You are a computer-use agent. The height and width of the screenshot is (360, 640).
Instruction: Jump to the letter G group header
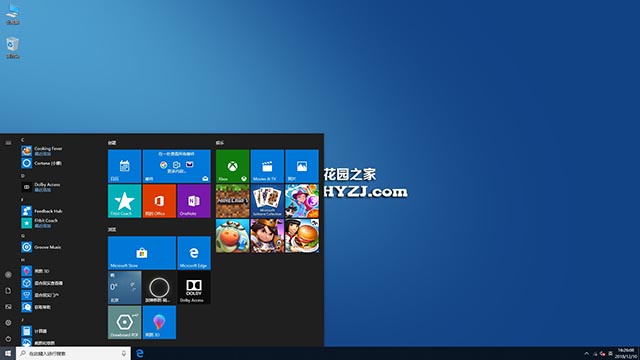[23, 236]
